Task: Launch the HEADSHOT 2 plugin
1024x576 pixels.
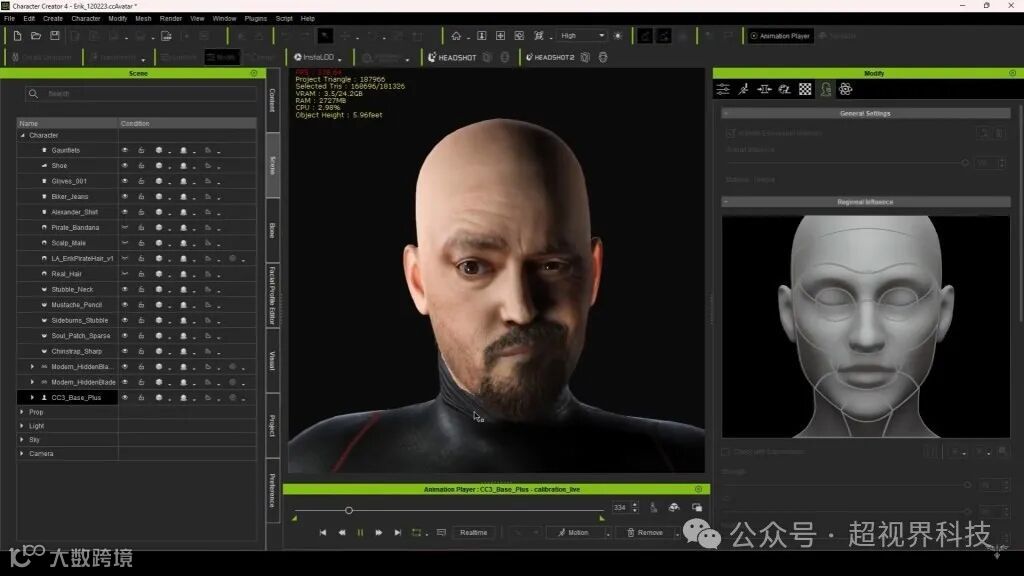Action: tap(551, 57)
